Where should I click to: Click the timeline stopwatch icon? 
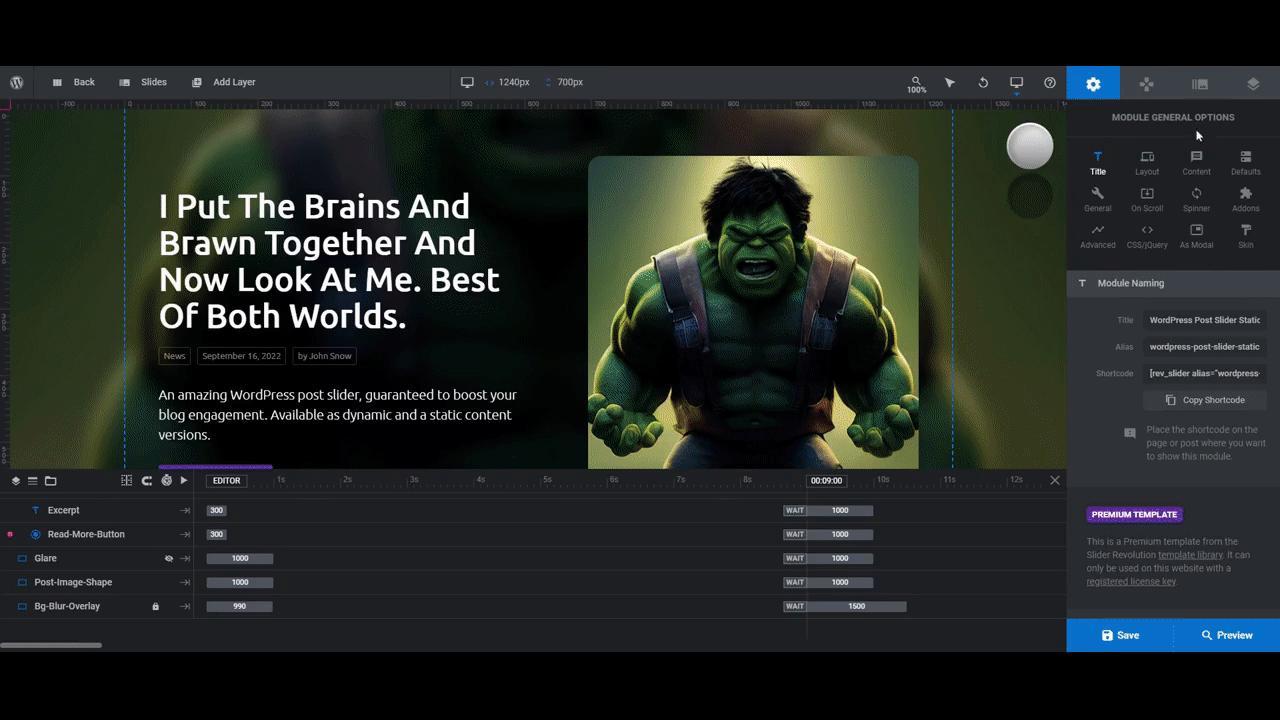[x=166, y=481]
